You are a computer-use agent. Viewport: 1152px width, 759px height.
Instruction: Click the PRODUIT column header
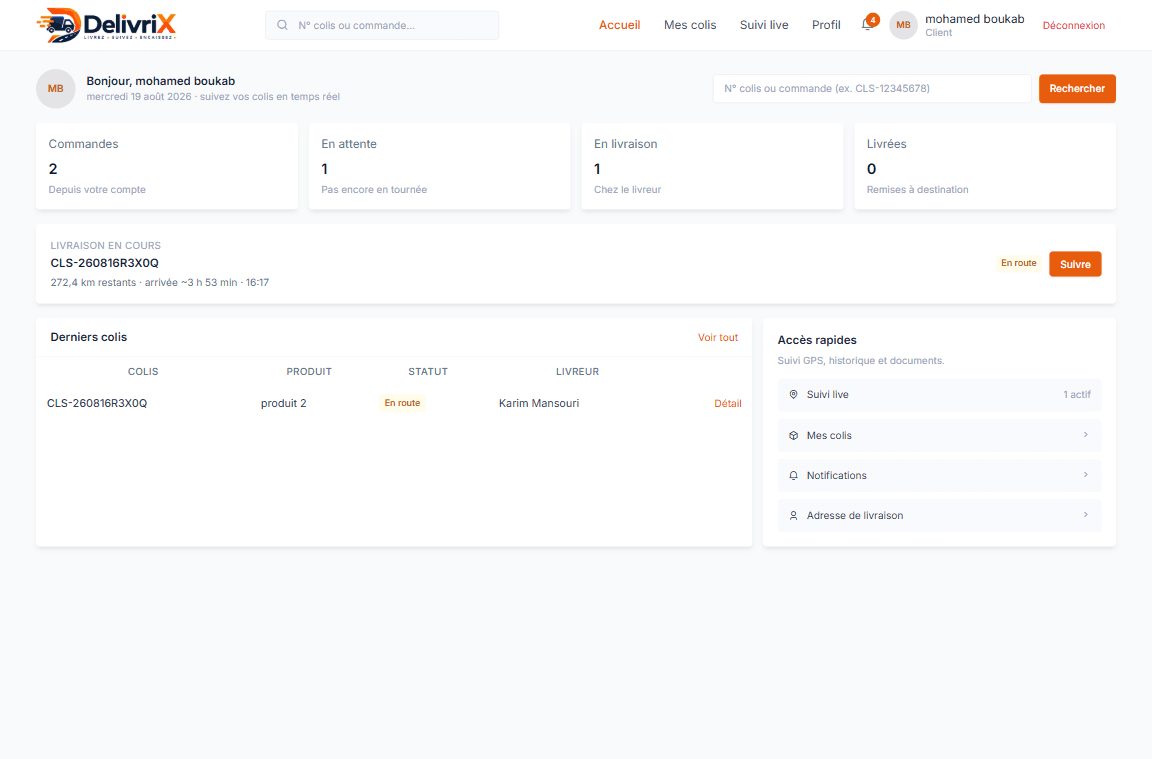pos(309,372)
